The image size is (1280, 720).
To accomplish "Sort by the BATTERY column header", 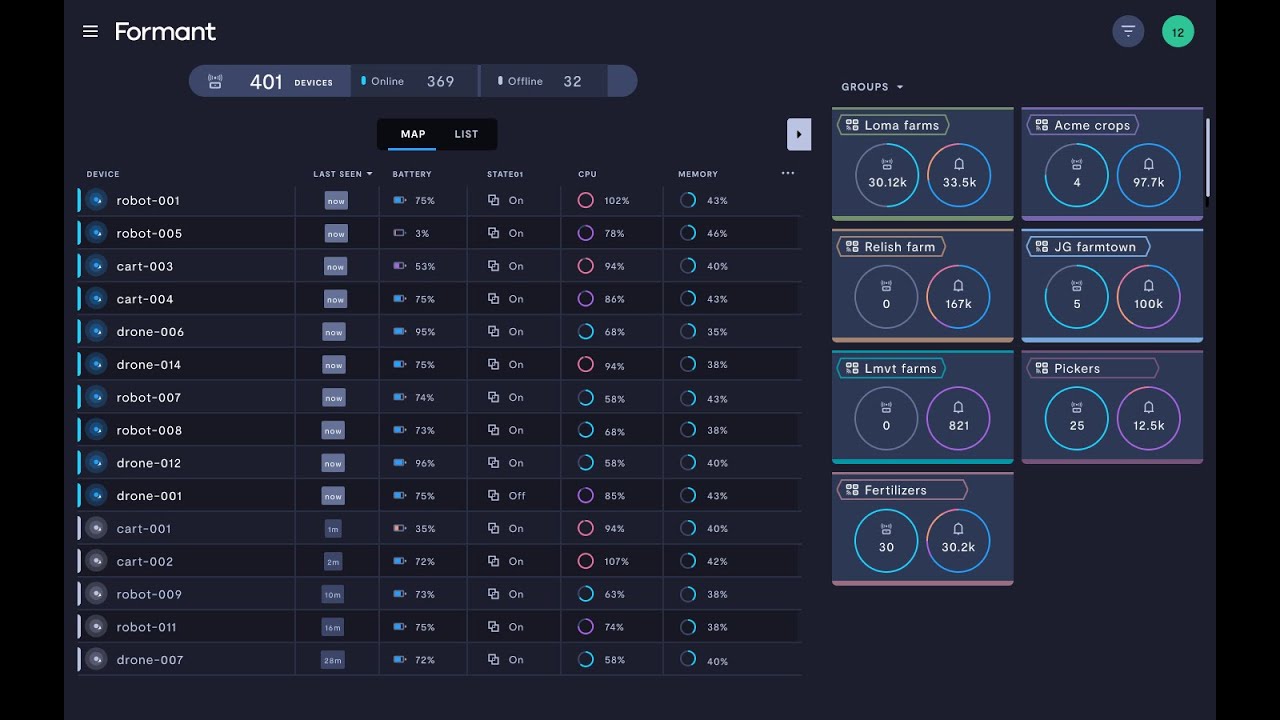I will [x=412, y=174].
